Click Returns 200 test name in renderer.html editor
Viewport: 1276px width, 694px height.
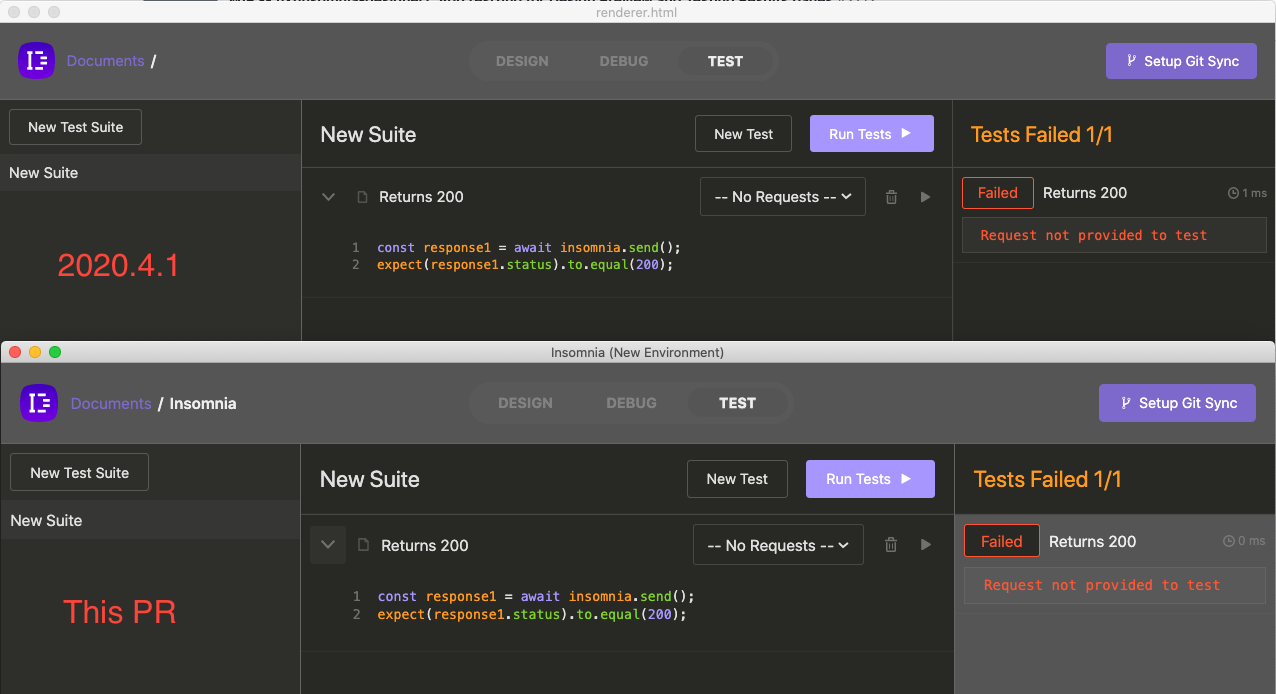click(421, 197)
